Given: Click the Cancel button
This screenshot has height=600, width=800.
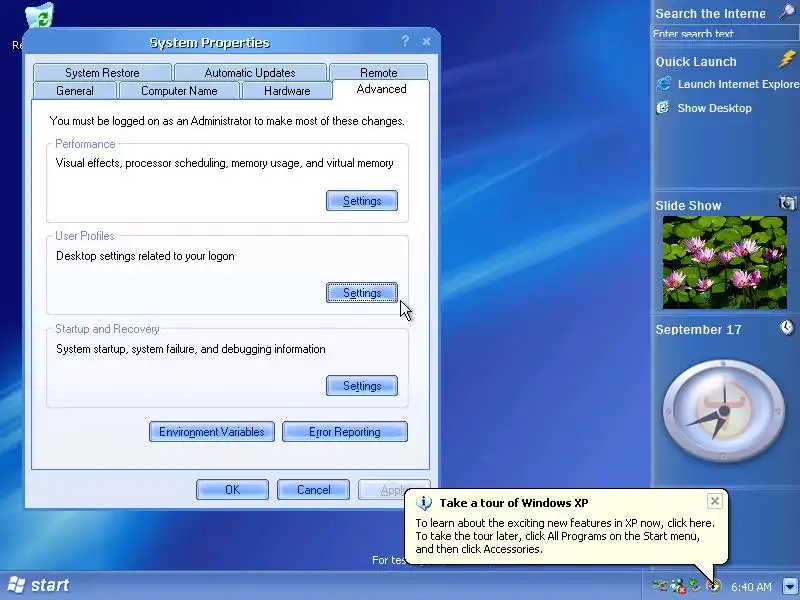Looking at the screenshot, I should click(x=313, y=490).
